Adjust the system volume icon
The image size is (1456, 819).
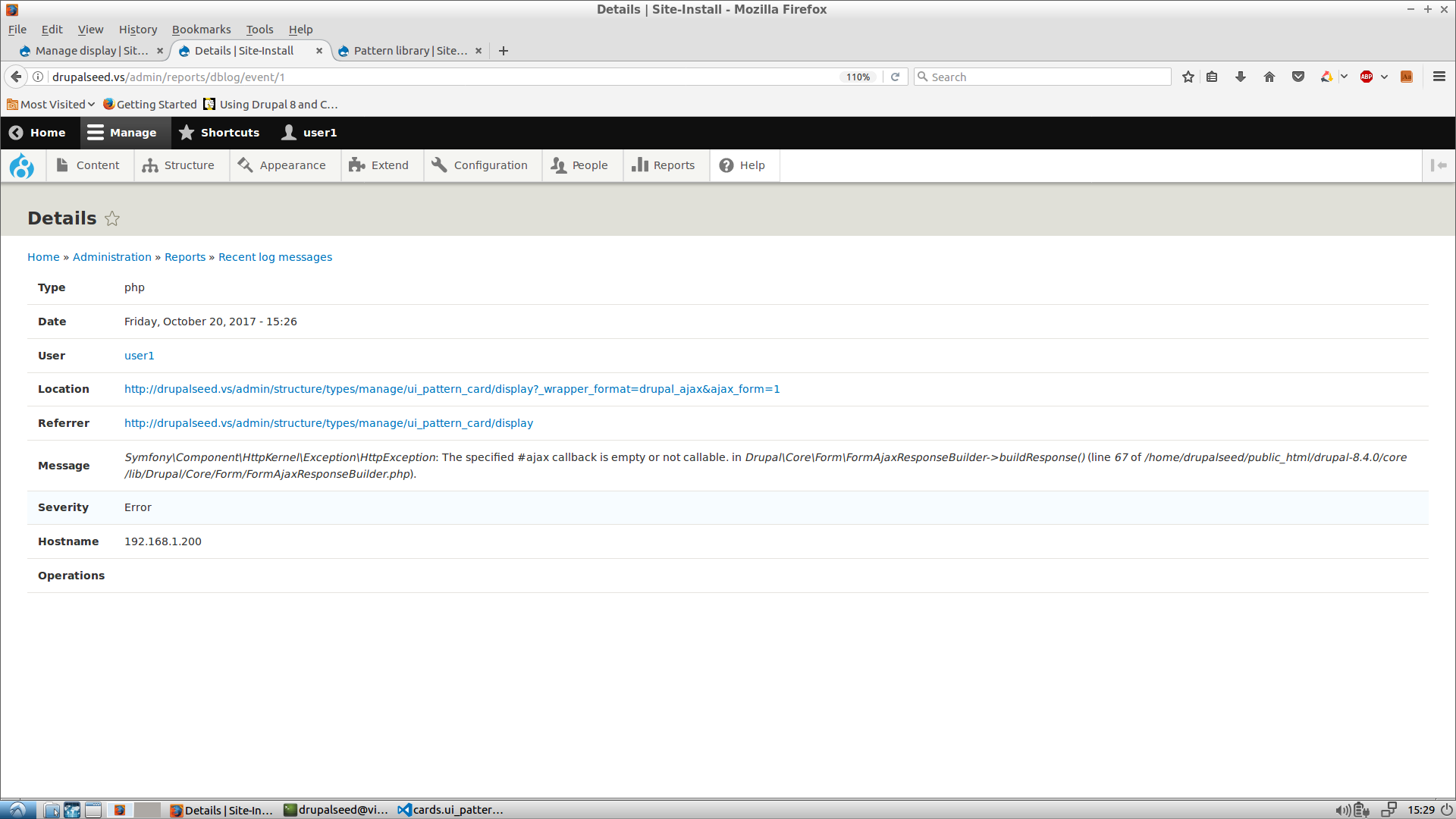click(x=1342, y=810)
